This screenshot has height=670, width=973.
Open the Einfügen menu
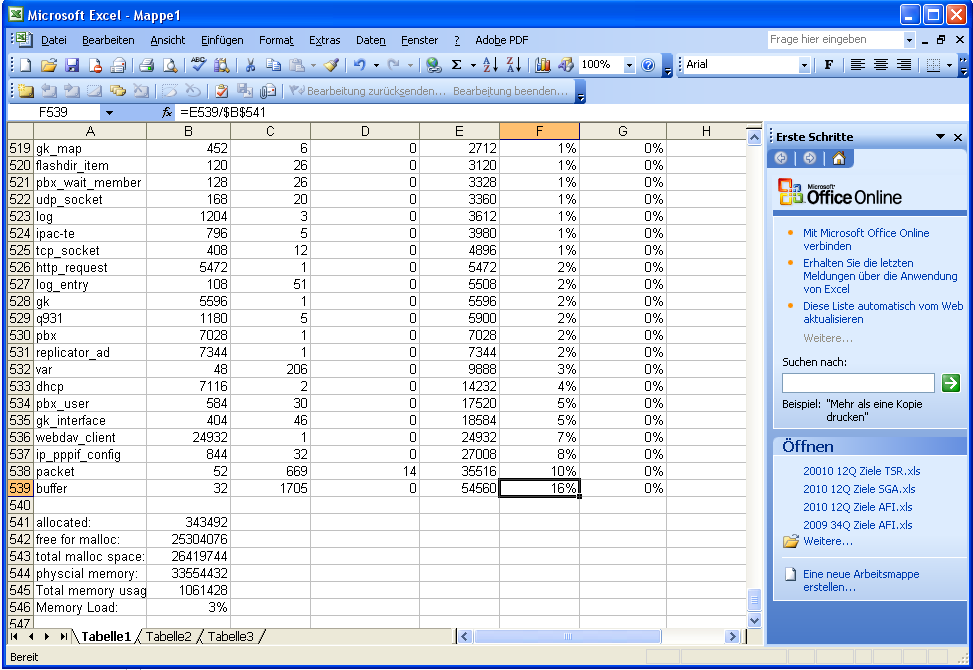point(222,40)
